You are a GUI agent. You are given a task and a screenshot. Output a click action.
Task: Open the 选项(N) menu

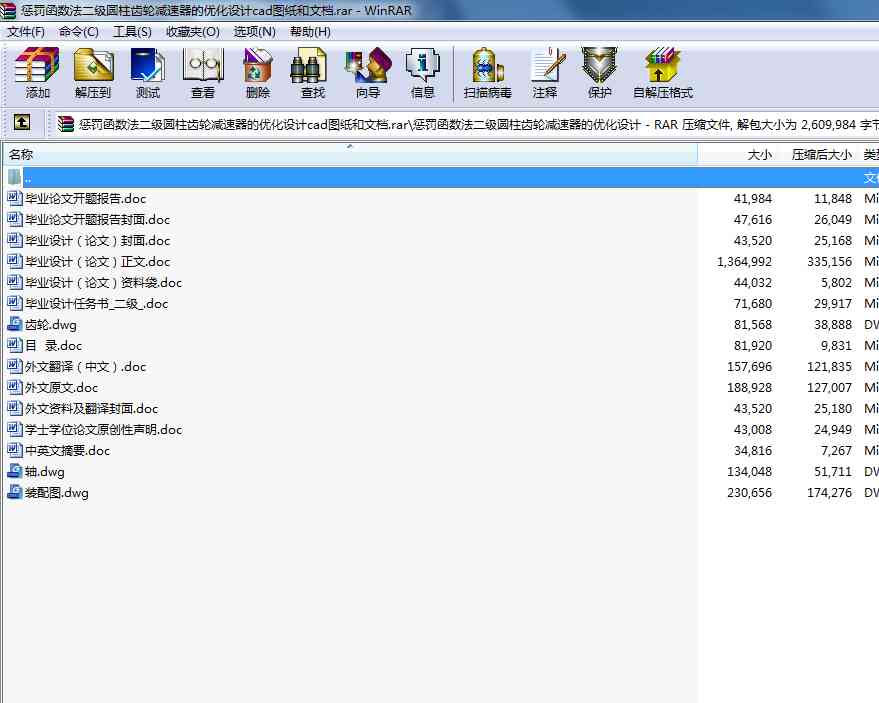click(x=254, y=31)
